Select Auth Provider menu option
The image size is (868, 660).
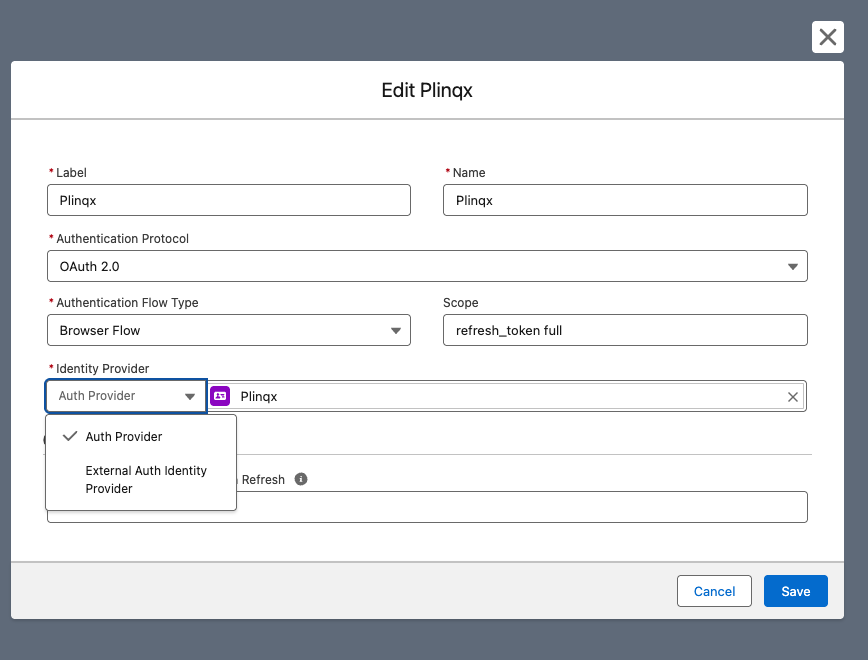pos(141,436)
